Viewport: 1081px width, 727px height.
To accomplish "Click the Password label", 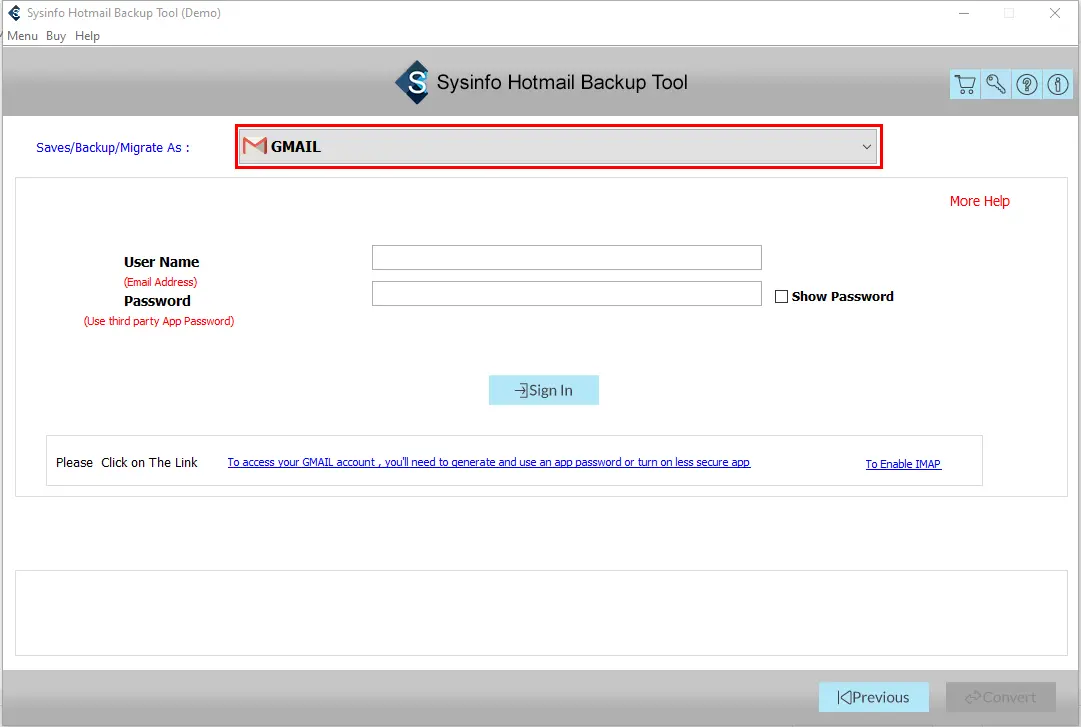I will click(x=157, y=301).
